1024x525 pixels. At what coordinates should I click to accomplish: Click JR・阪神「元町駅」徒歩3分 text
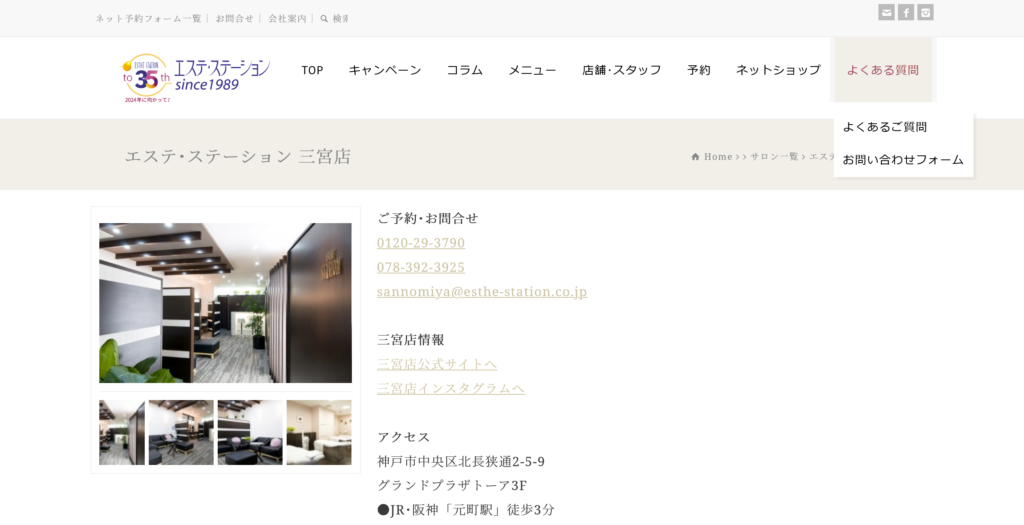click(x=466, y=510)
